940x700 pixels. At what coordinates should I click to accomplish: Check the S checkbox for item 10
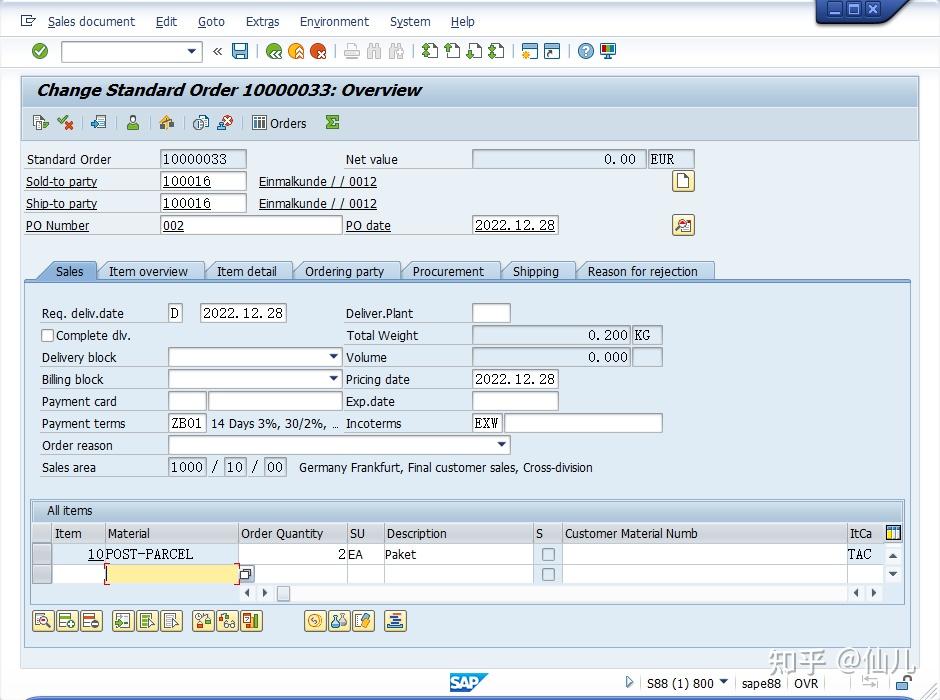548,554
